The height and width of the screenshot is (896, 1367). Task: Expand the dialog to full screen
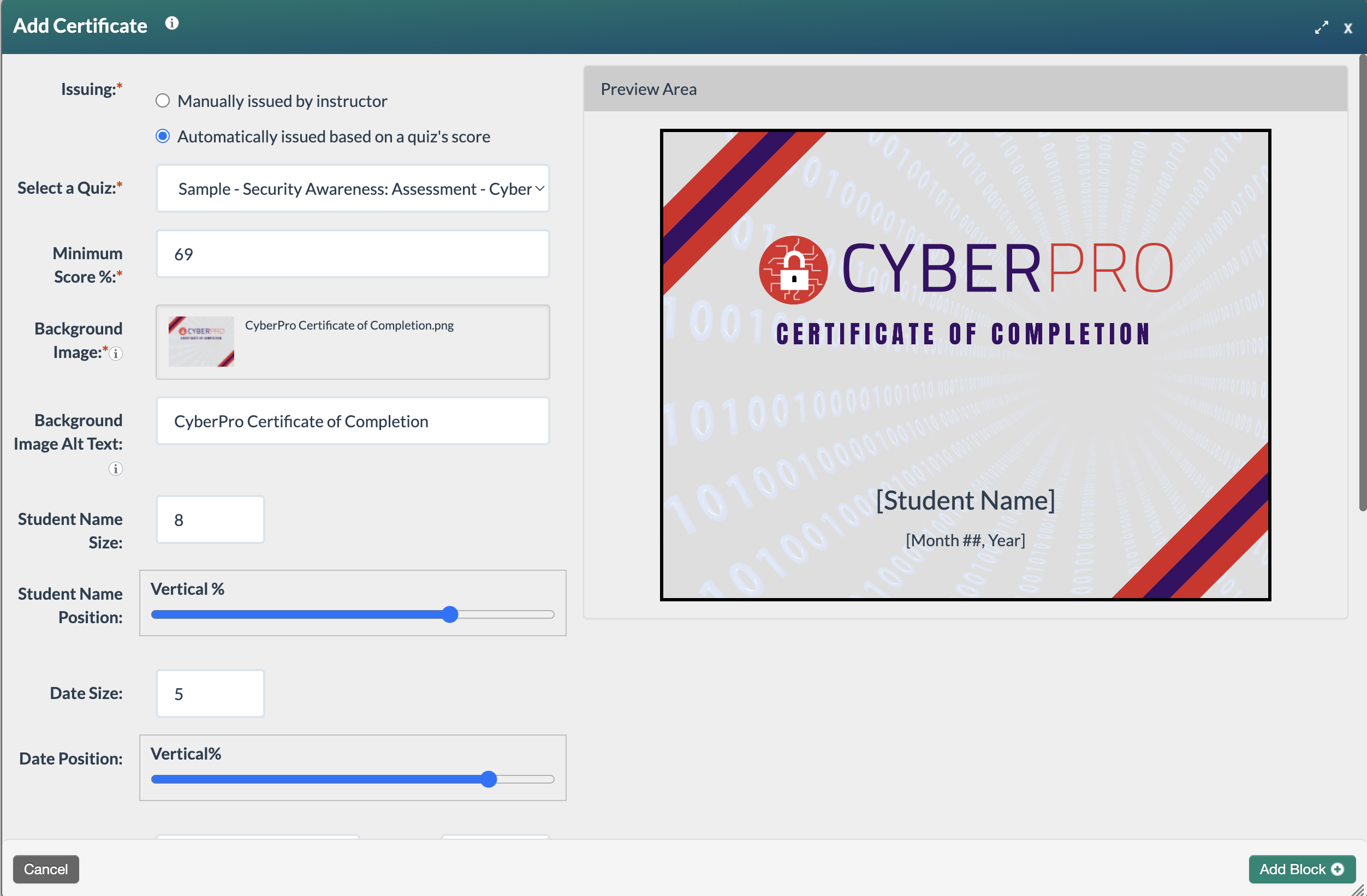click(1321, 27)
